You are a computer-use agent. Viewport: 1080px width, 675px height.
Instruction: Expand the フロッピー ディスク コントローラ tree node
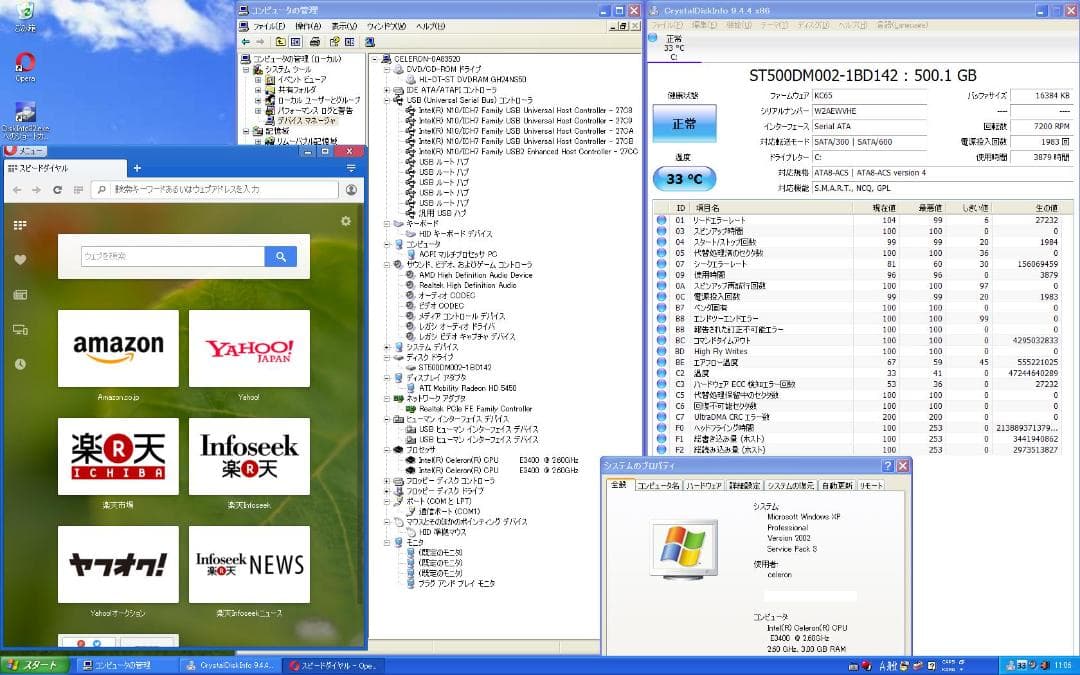387,480
